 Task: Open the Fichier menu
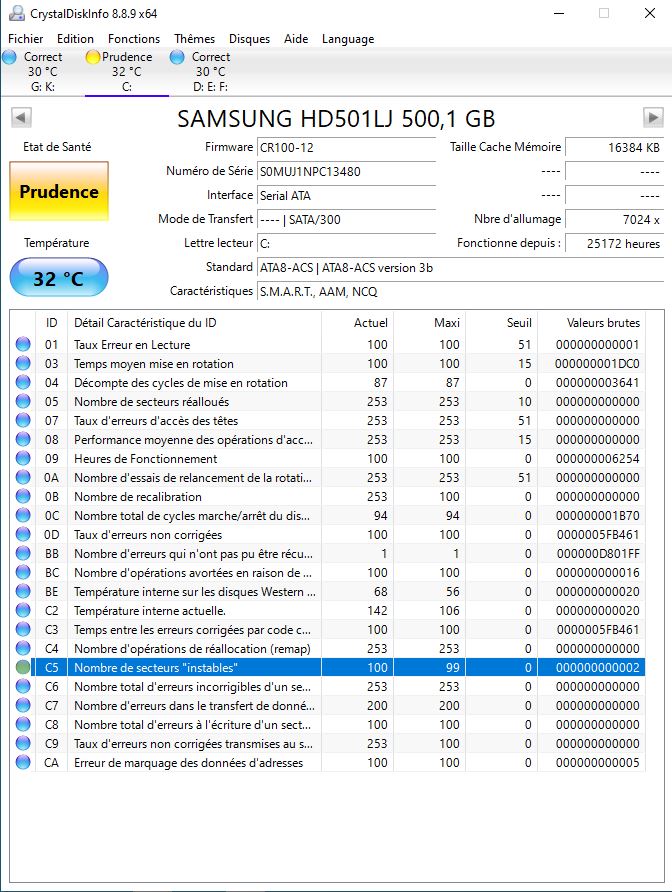pos(26,39)
